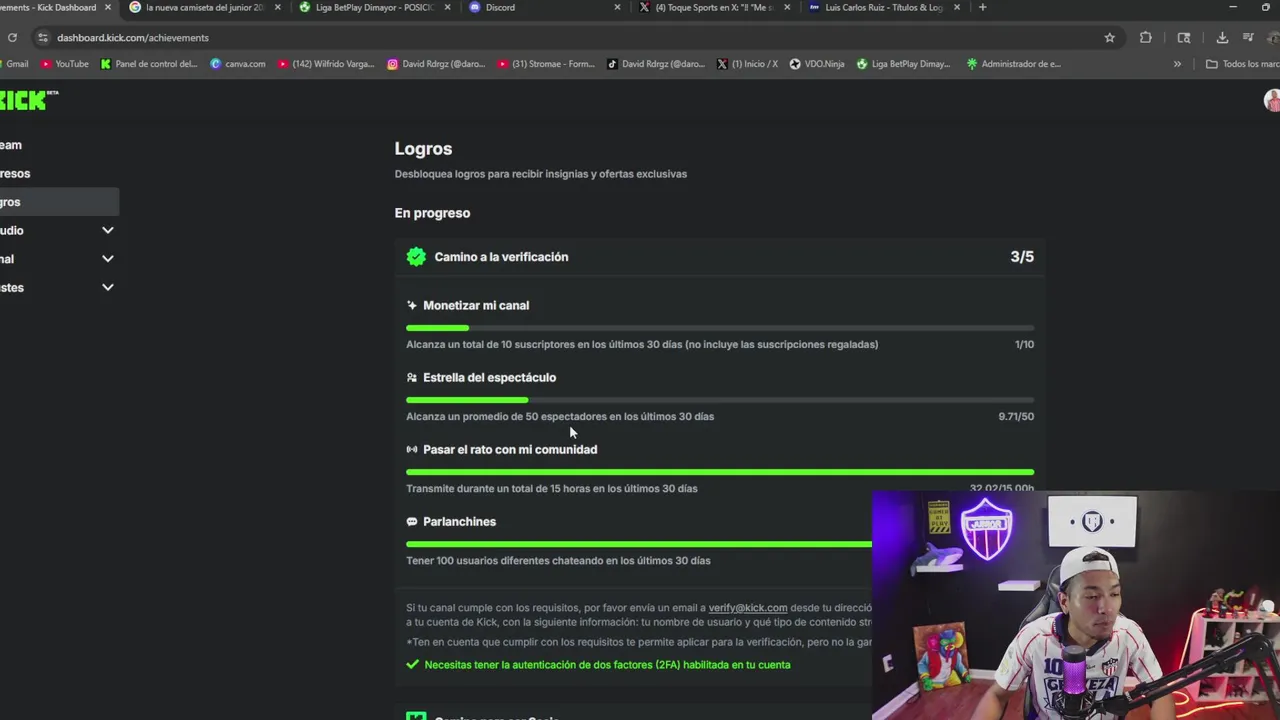Screen dimensions: 1280x720
Task: Click the site info icon in address bar
Action: [x=42, y=38]
